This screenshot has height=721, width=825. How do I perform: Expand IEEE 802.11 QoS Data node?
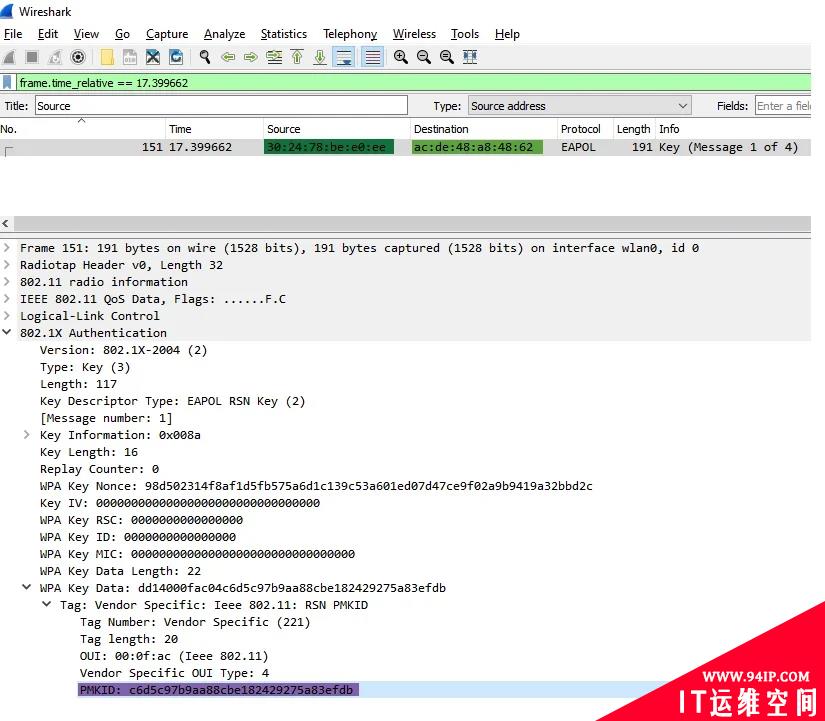(x=7, y=298)
